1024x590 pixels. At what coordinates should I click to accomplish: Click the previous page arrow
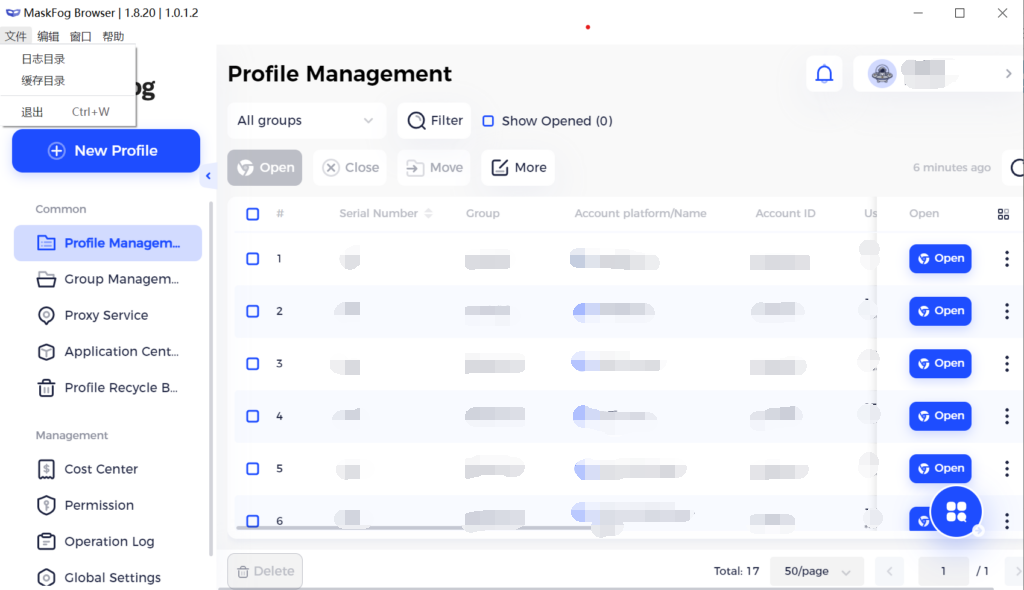889,572
